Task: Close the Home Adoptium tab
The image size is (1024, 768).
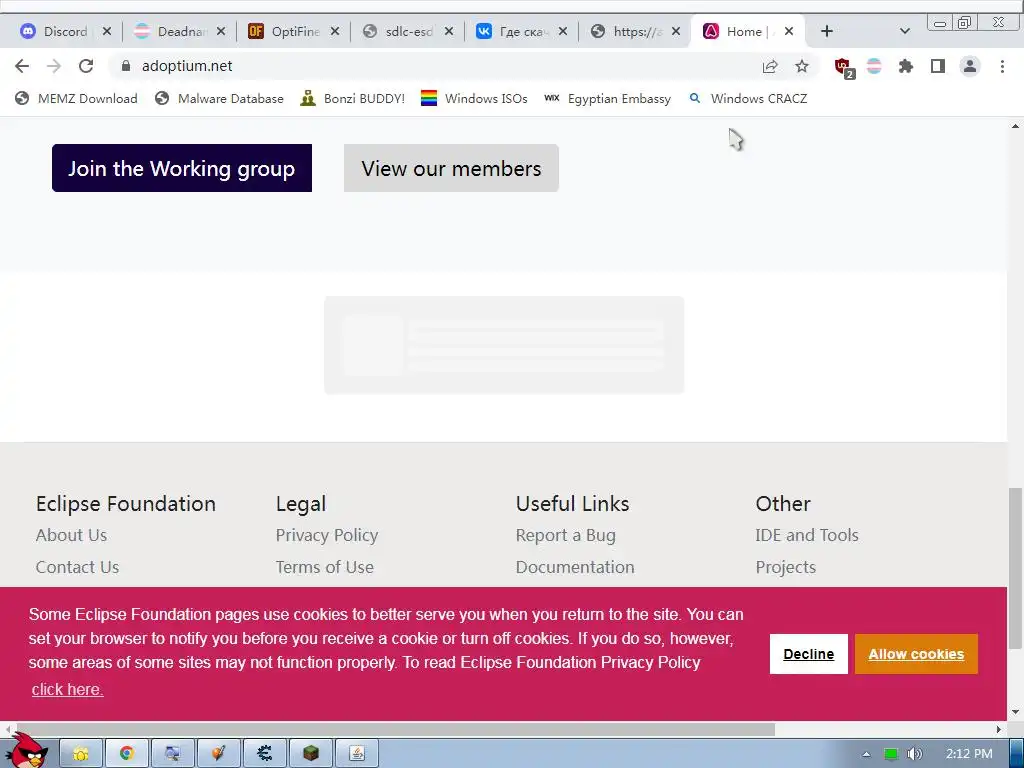Action: [789, 31]
